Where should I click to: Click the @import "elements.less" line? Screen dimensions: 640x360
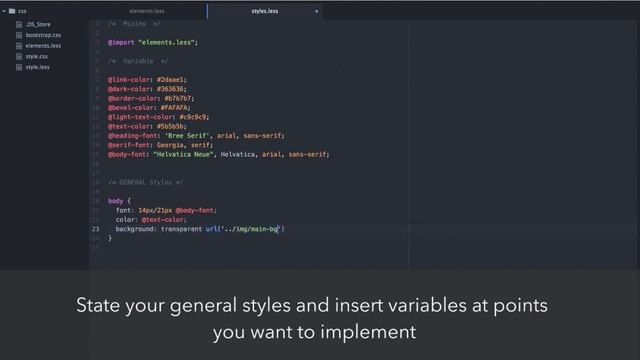153,42
